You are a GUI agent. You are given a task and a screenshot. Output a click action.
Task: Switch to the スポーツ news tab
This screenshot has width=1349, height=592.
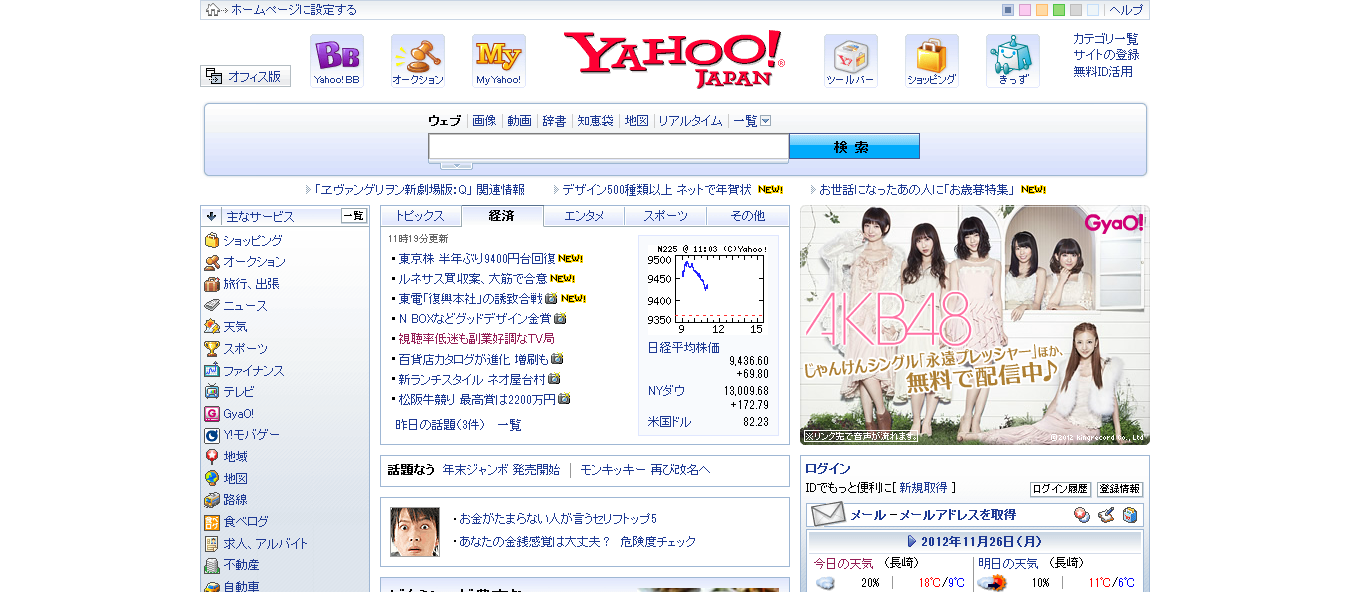pyautogui.click(x=665, y=216)
